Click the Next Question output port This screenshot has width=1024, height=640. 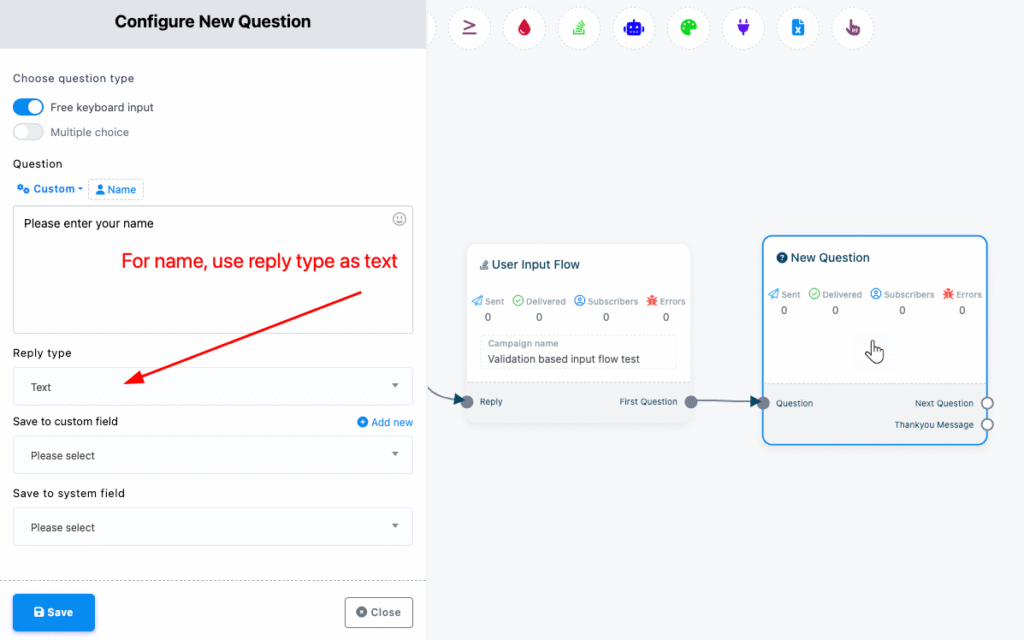(x=987, y=403)
